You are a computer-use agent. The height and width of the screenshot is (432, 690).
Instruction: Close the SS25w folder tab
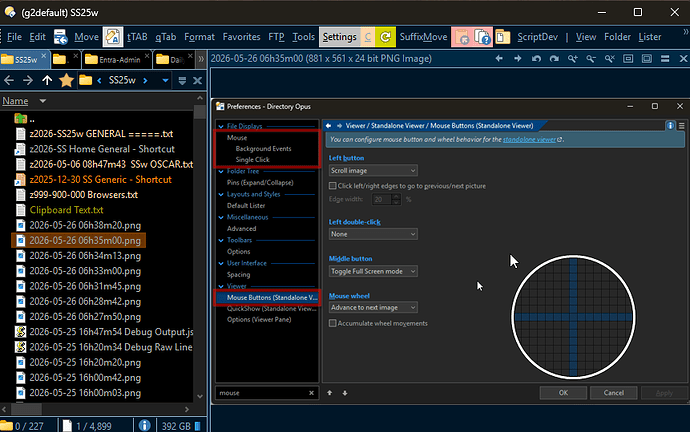[x=44, y=56]
